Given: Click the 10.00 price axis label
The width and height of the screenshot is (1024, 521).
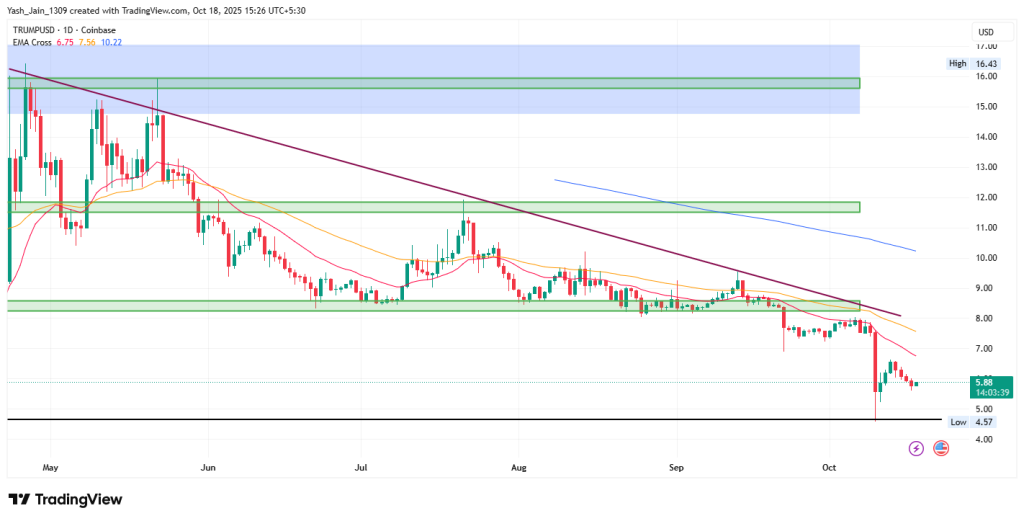Looking at the screenshot, I should (x=985, y=258).
